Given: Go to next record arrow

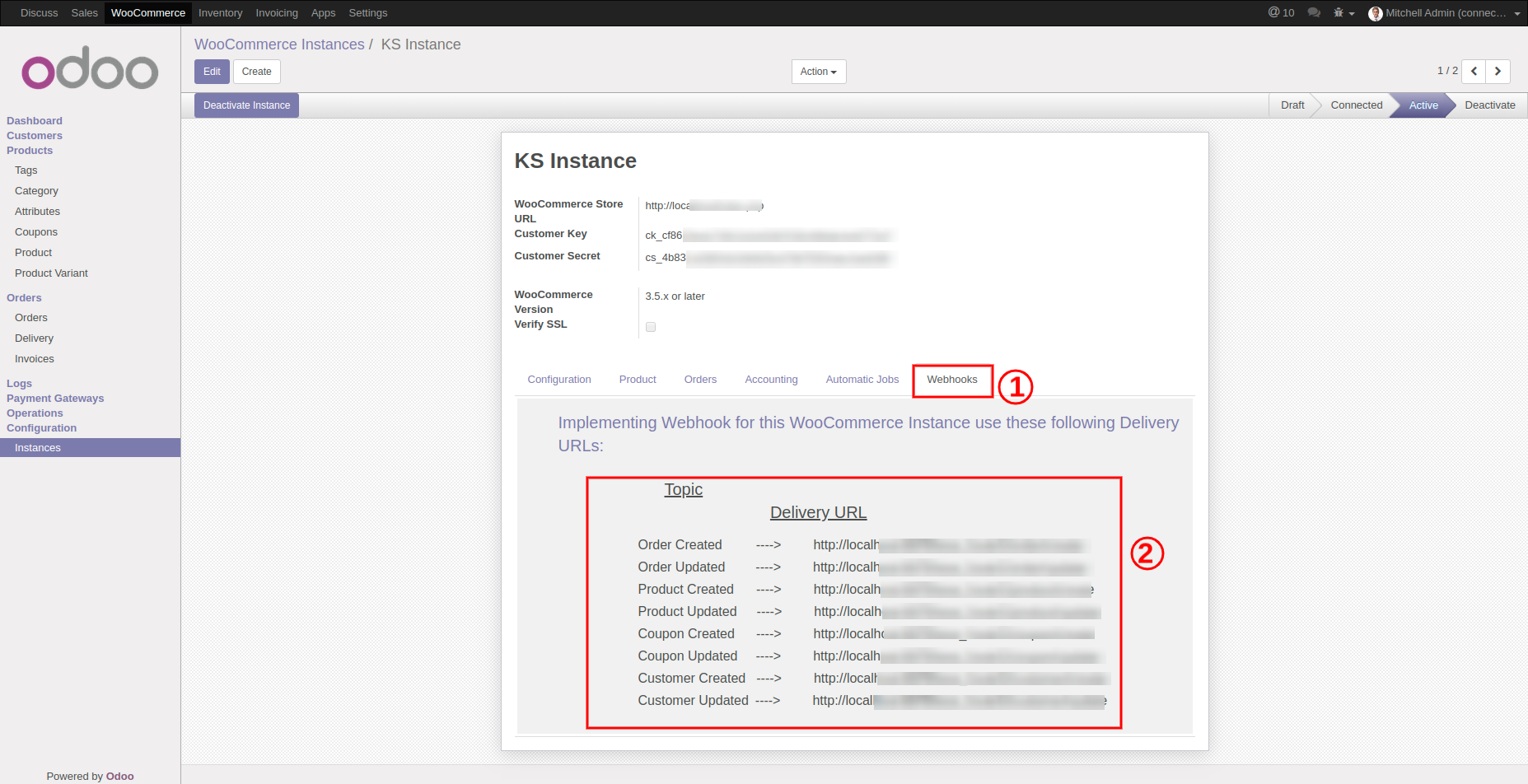Looking at the screenshot, I should (x=1498, y=72).
